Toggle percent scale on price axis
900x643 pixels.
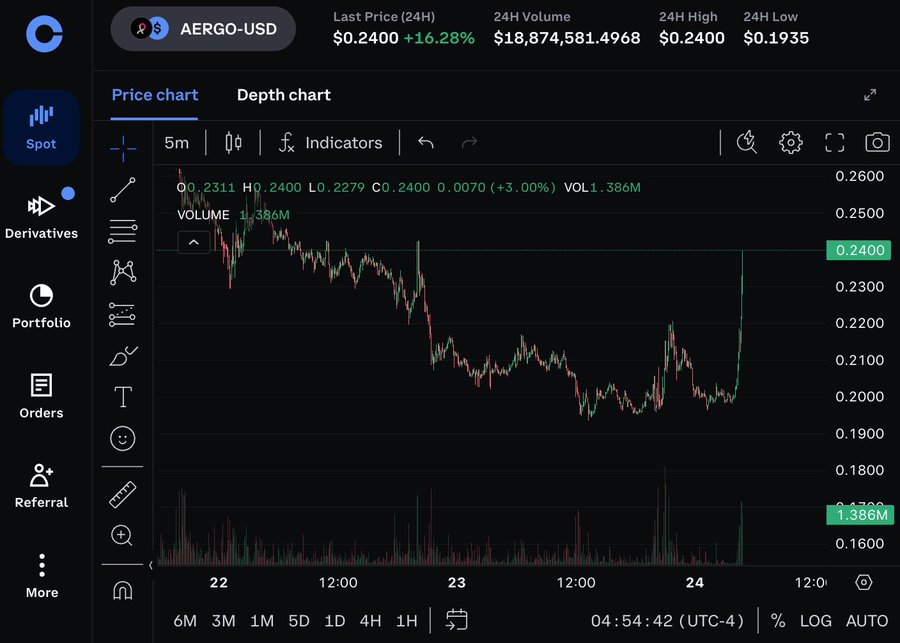[778, 621]
